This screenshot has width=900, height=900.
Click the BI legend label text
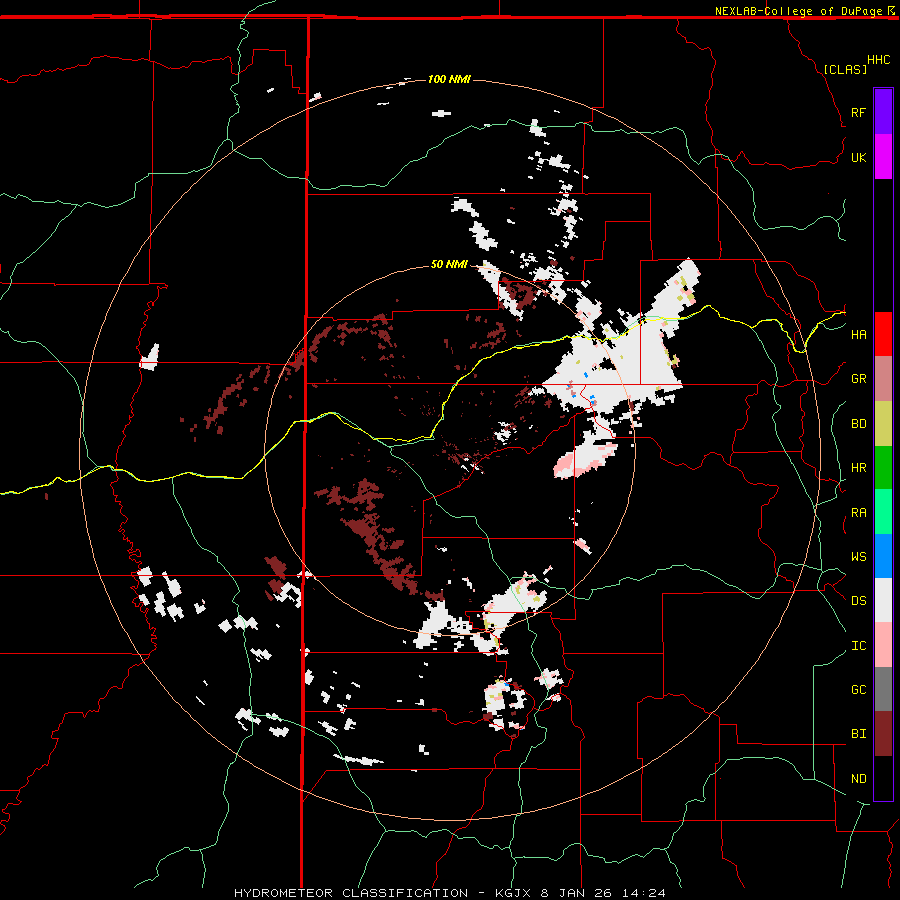[858, 734]
